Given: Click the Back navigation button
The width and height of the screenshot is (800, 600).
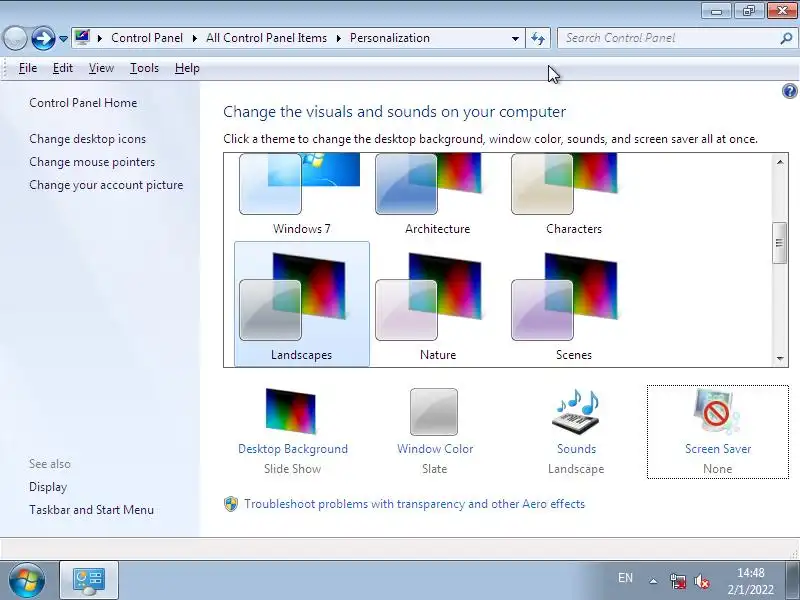Looking at the screenshot, I should (x=15, y=38).
